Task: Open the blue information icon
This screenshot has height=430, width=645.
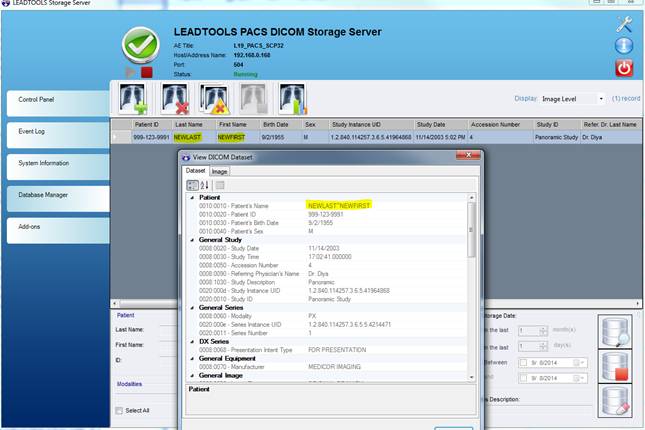Action: 624,45
